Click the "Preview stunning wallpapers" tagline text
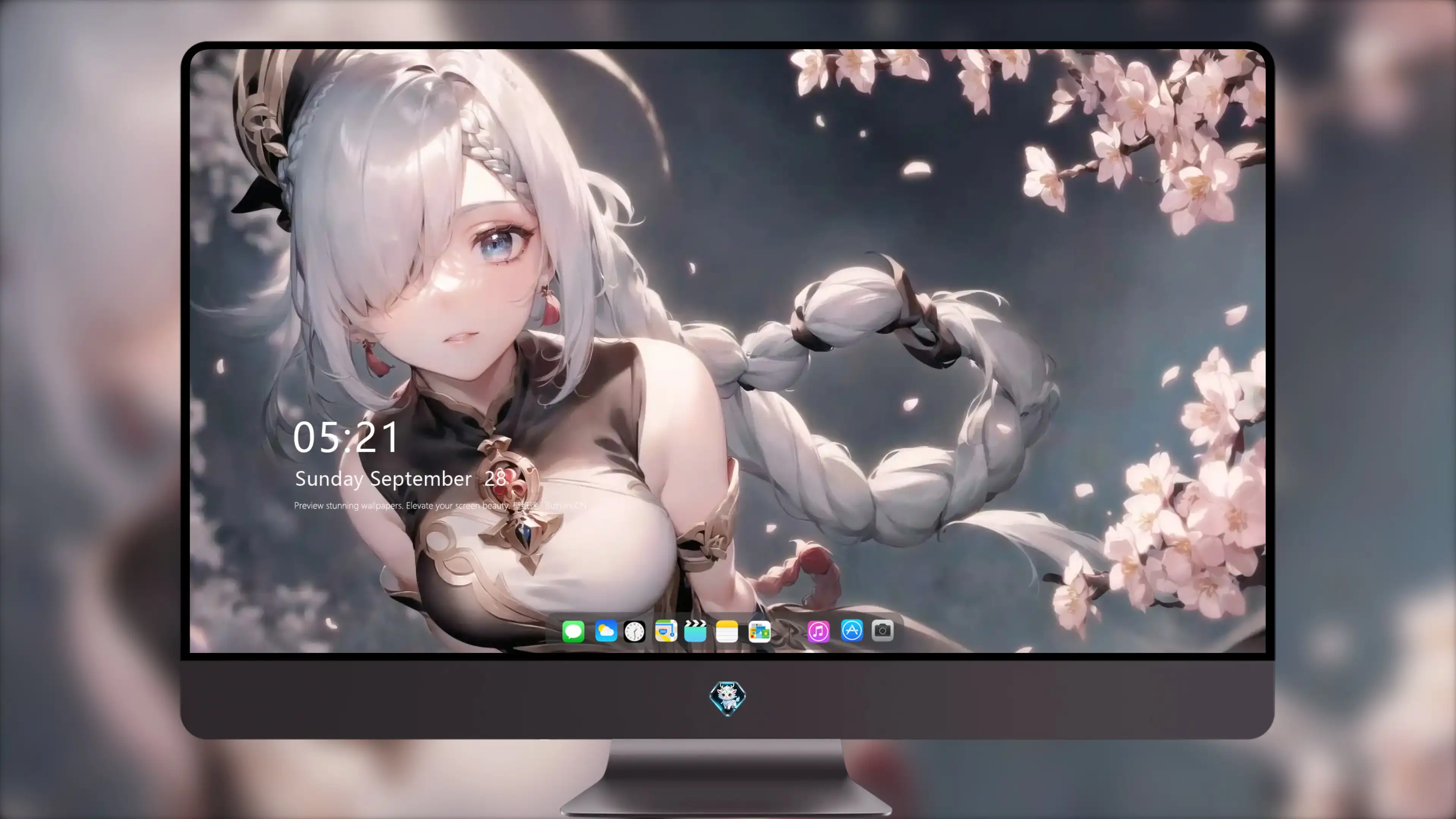1456x819 pixels. tap(440, 505)
